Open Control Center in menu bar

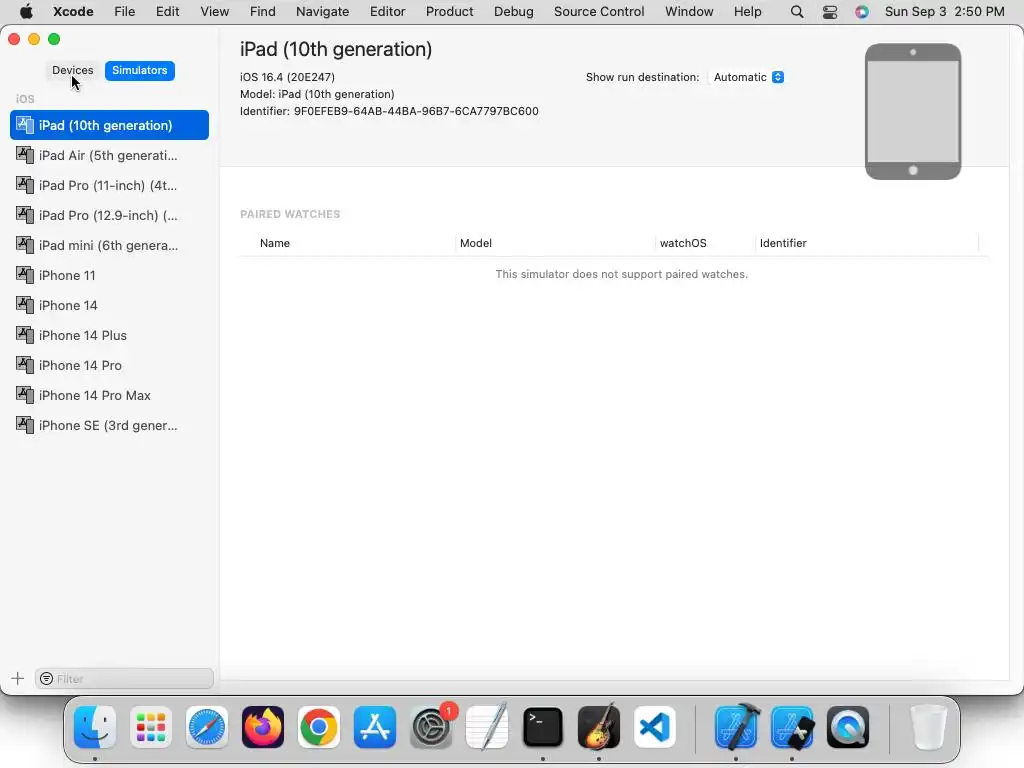click(829, 12)
